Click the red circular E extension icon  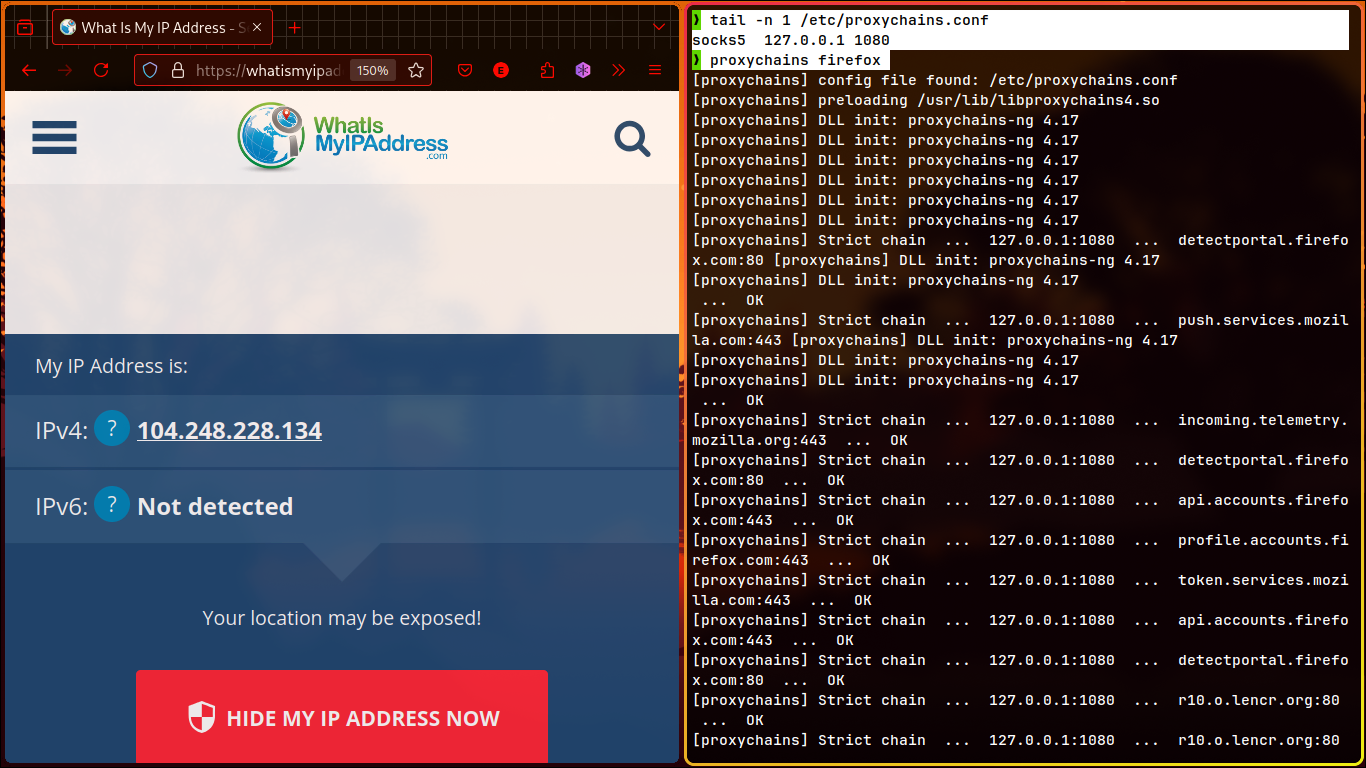(501, 70)
